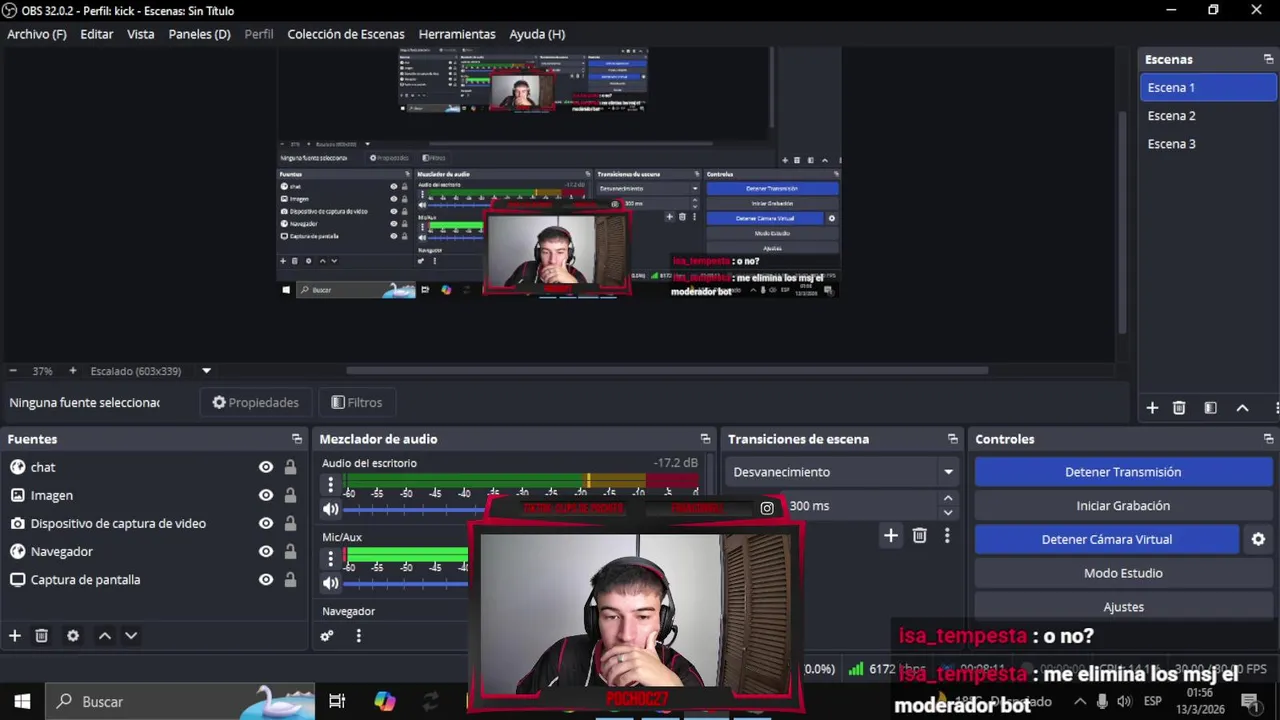
Task: Open Herramientas menu
Action: click(x=457, y=34)
